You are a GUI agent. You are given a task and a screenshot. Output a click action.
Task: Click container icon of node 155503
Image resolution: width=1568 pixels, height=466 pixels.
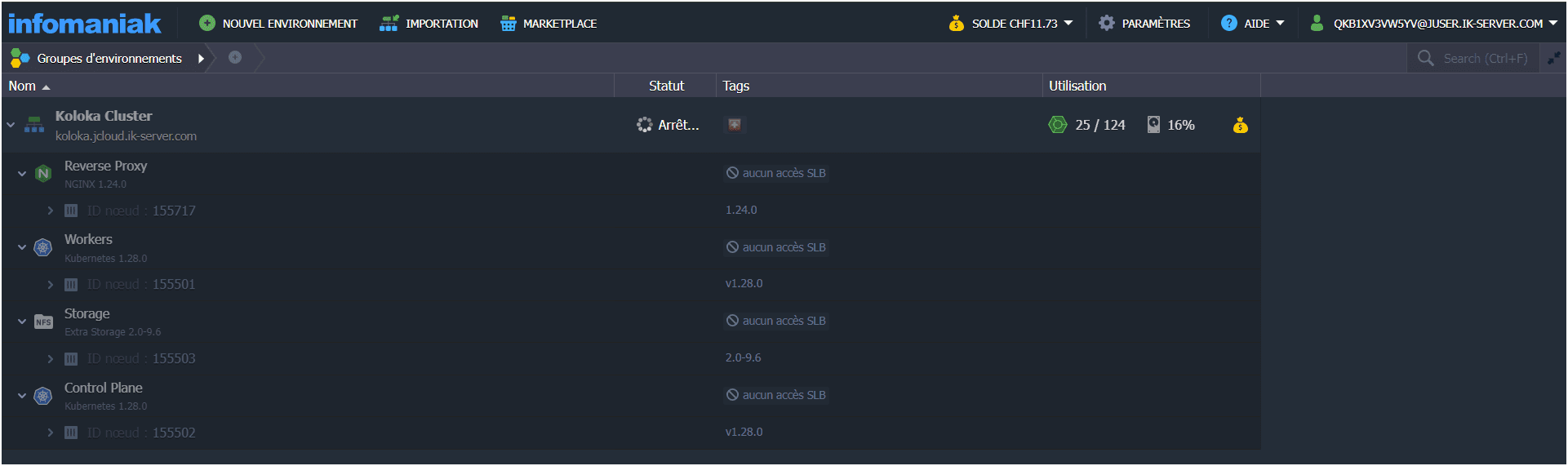coord(71,358)
